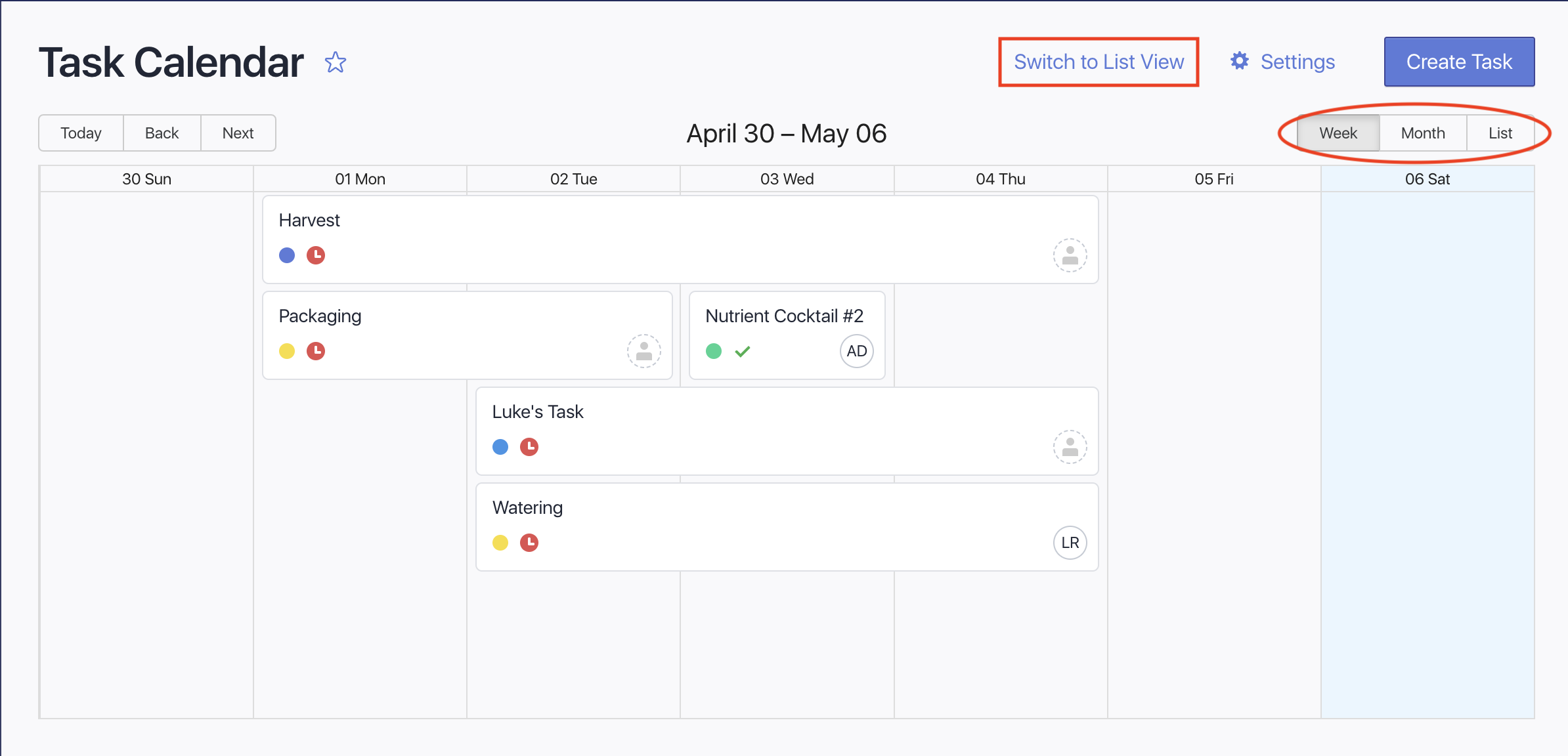The width and height of the screenshot is (1568, 756).
Task: Click the blue color dot on Luke's Task
Action: tap(500, 447)
